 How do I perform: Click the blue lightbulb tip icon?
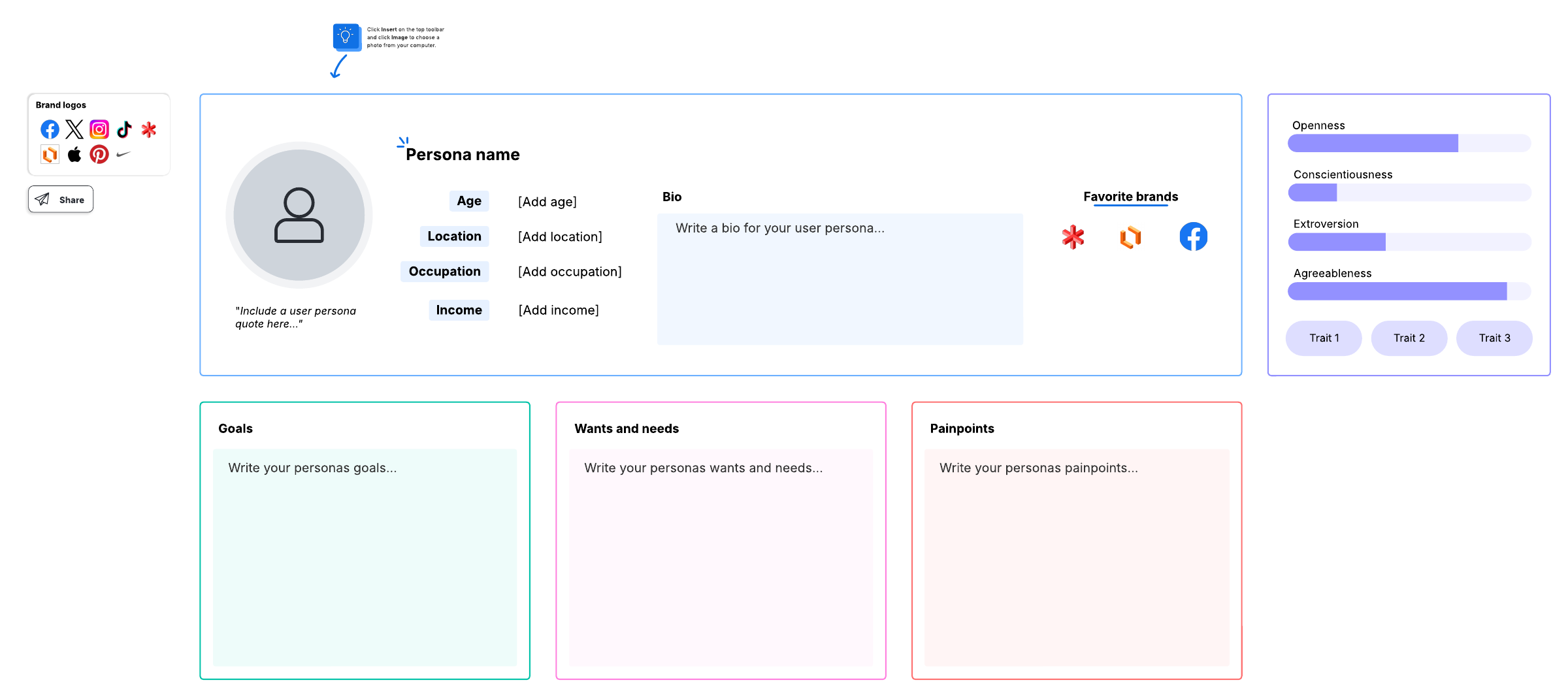coord(346,37)
